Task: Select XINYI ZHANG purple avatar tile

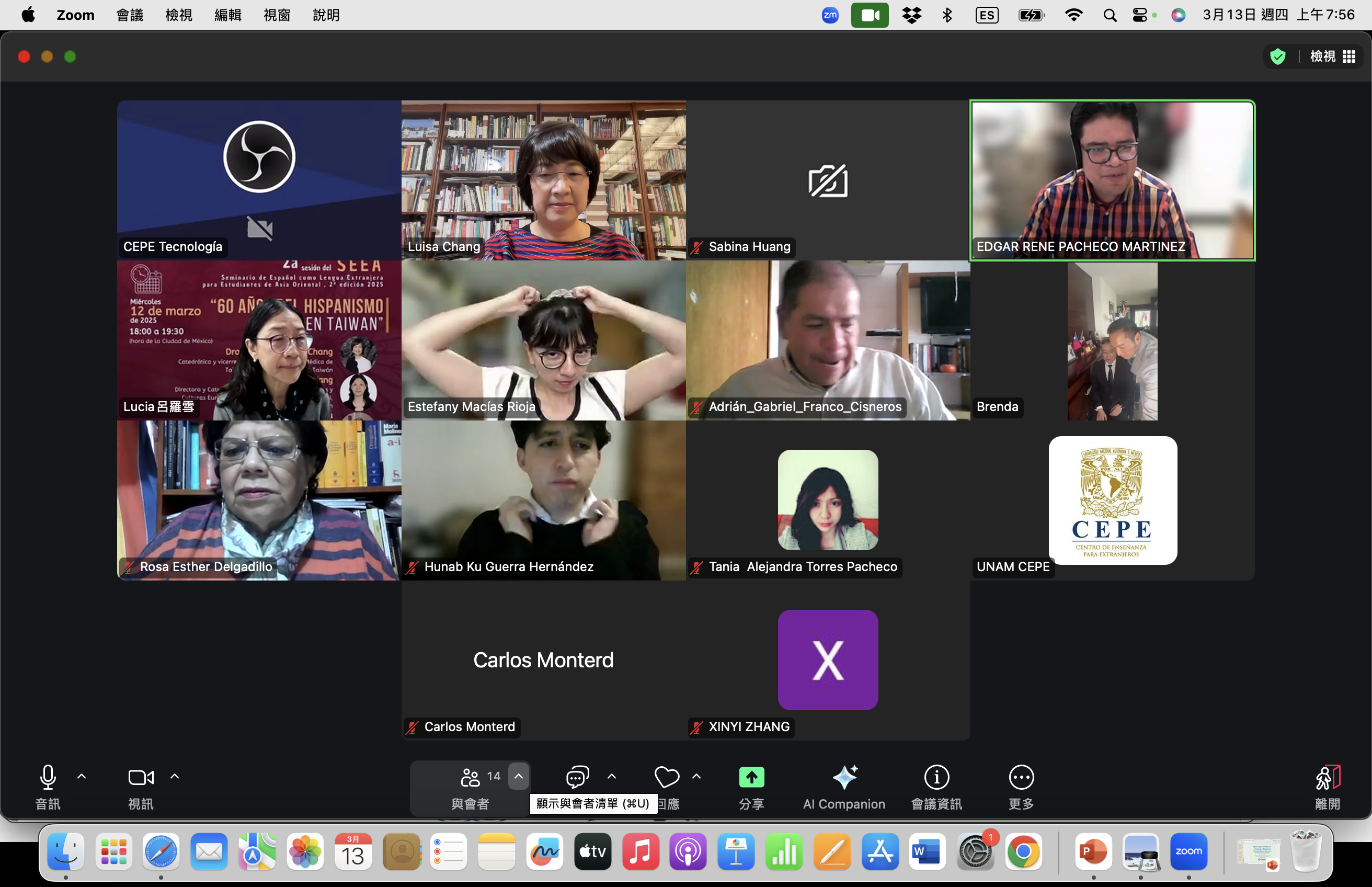Action: tap(827, 660)
